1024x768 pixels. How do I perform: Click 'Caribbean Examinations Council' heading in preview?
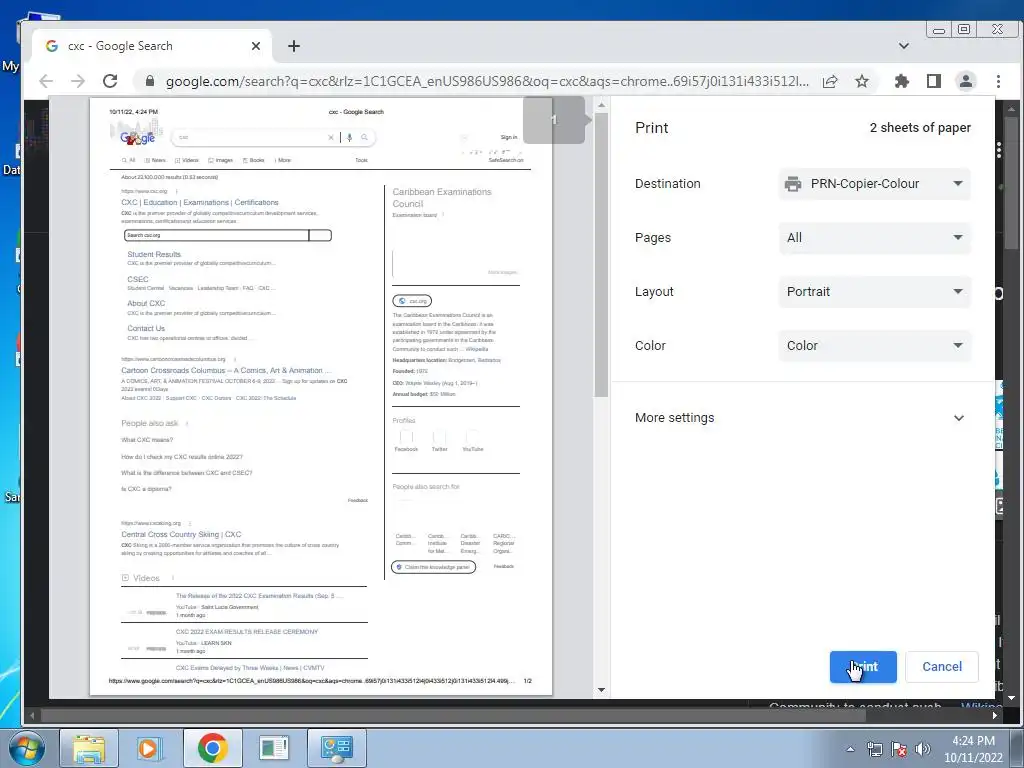coord(442,198)
